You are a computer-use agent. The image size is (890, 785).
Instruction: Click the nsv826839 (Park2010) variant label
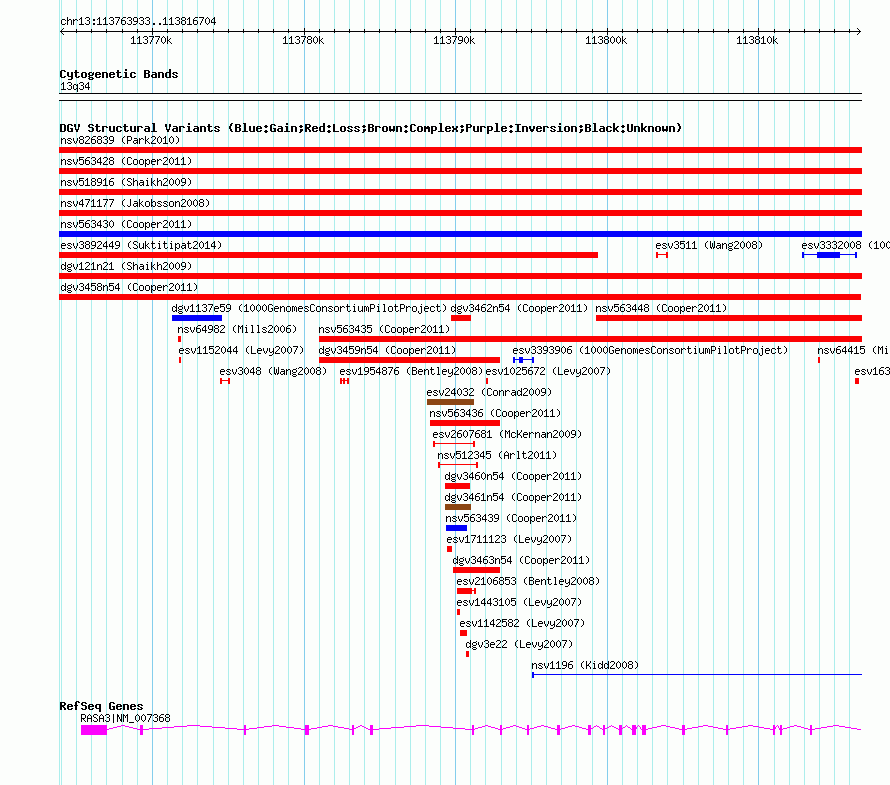[120, 140]
